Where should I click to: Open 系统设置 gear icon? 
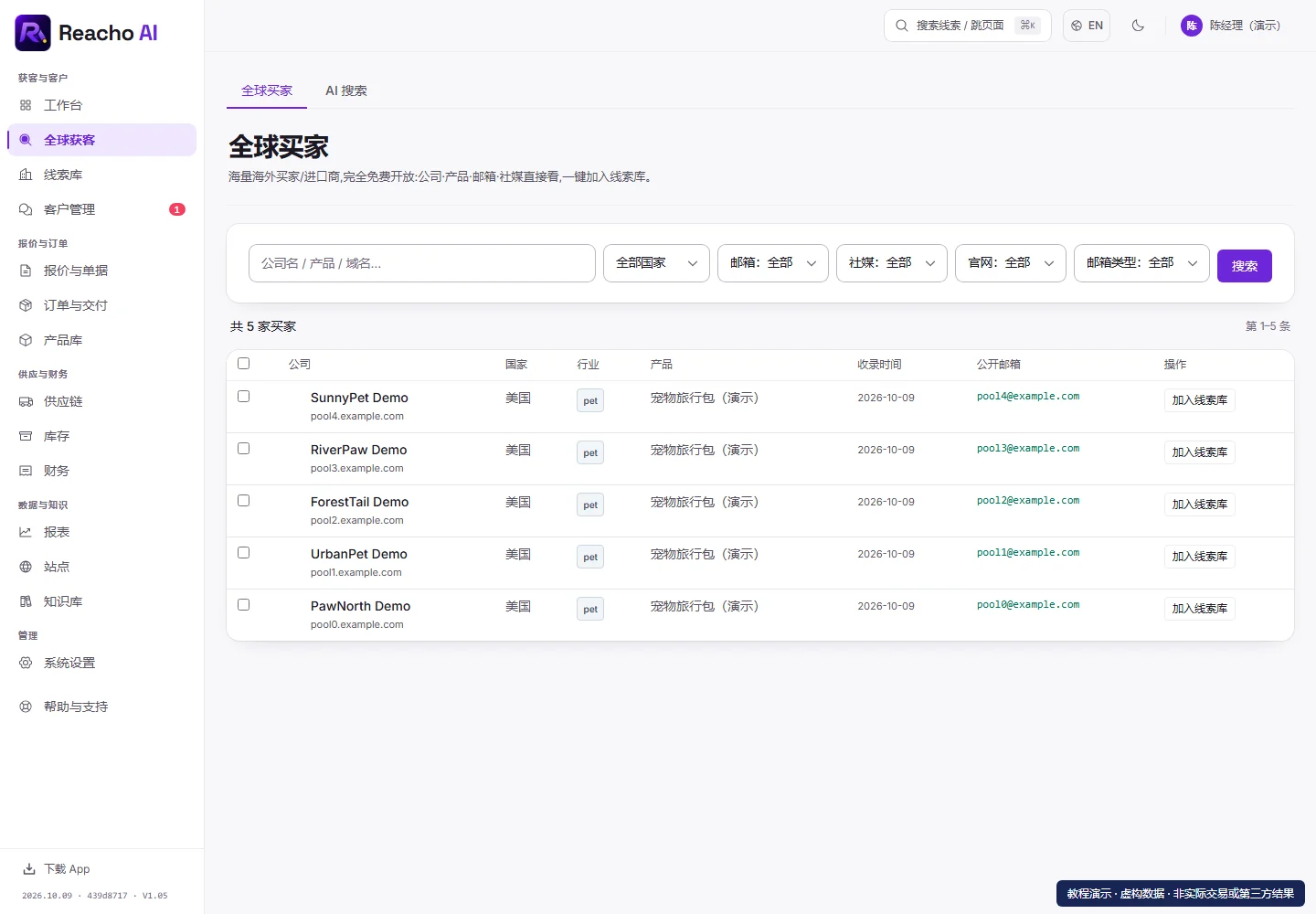[26, 663]
